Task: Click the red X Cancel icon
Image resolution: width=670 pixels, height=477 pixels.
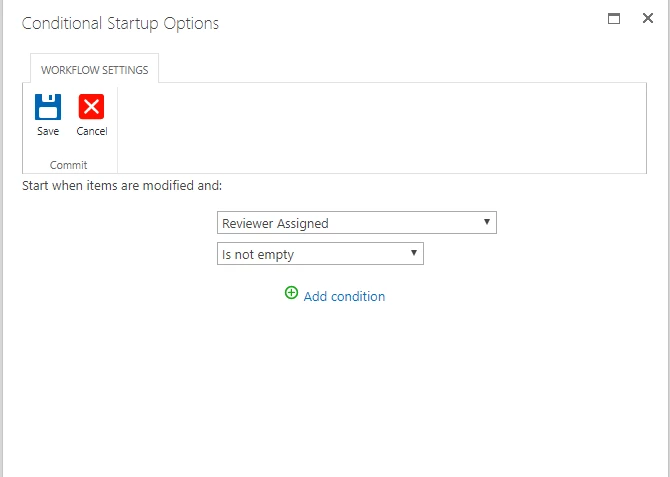Action: click(91, 106)
